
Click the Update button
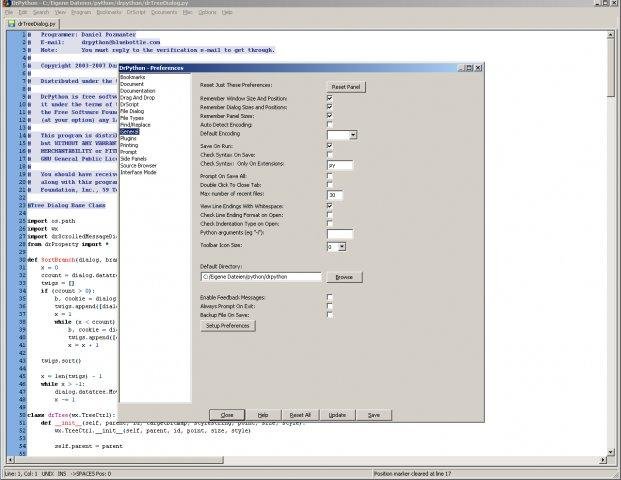337,415
